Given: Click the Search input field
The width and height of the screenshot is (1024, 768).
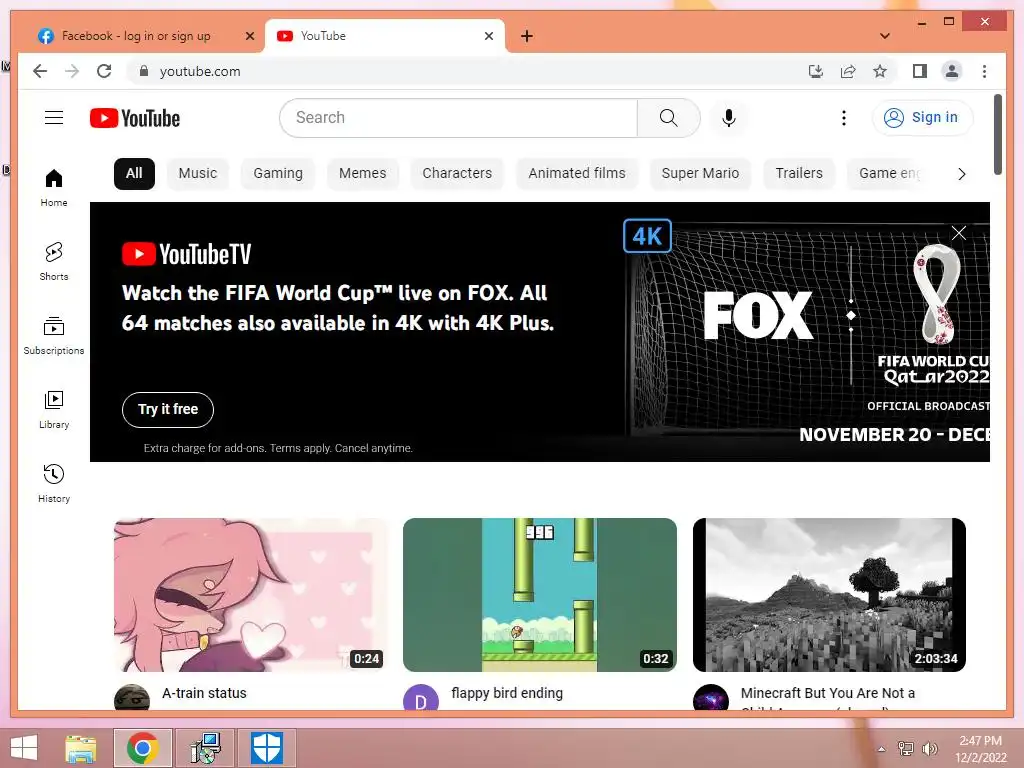Looking at the screenshot, I should coord(458,118).
